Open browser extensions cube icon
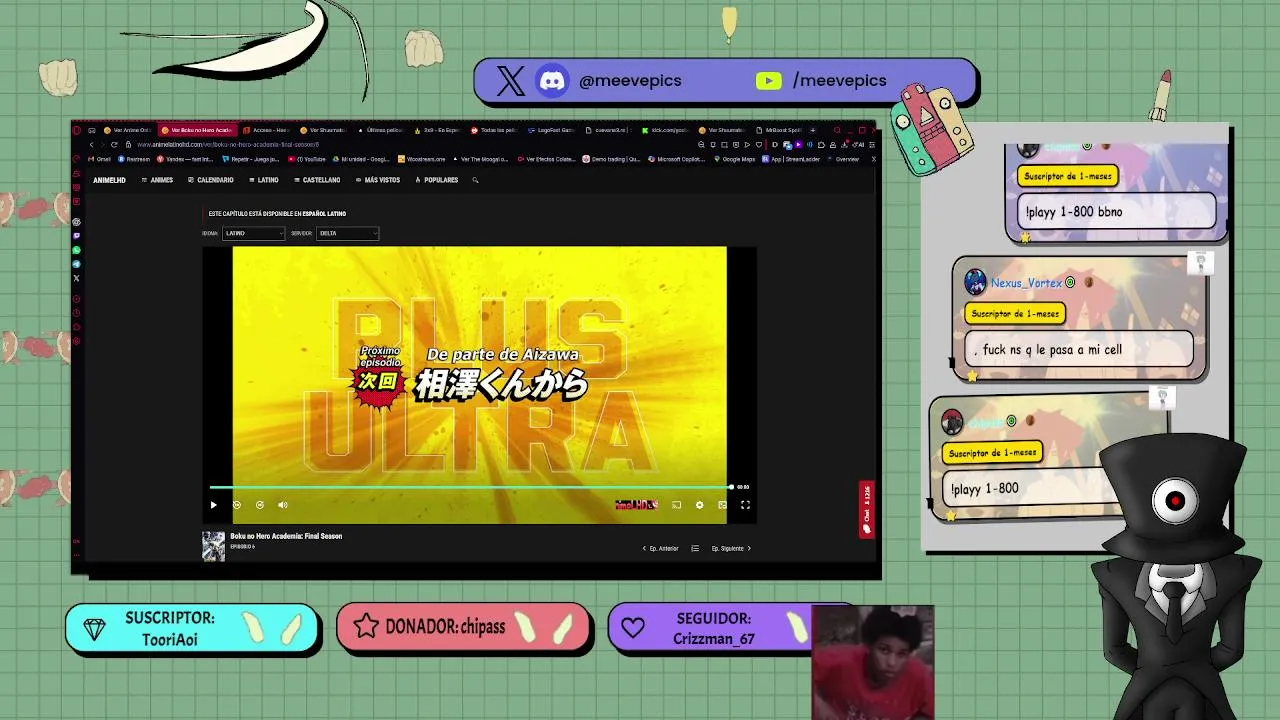 [821, 144]
